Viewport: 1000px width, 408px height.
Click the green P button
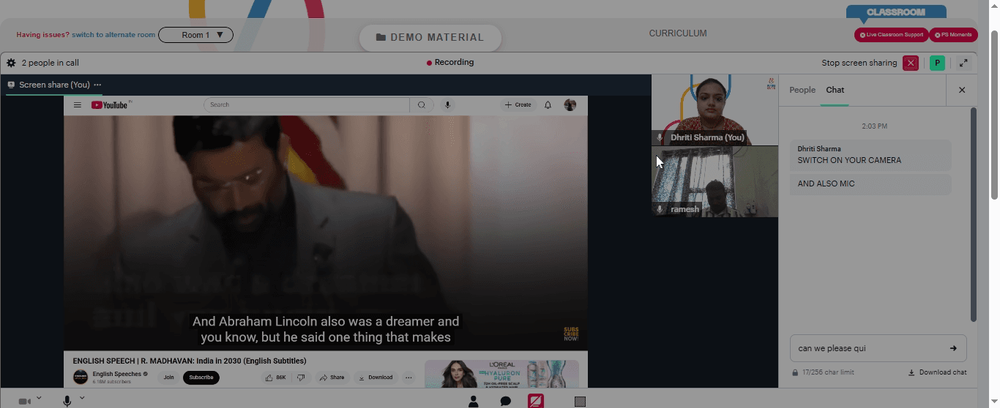tap(937, 63)
